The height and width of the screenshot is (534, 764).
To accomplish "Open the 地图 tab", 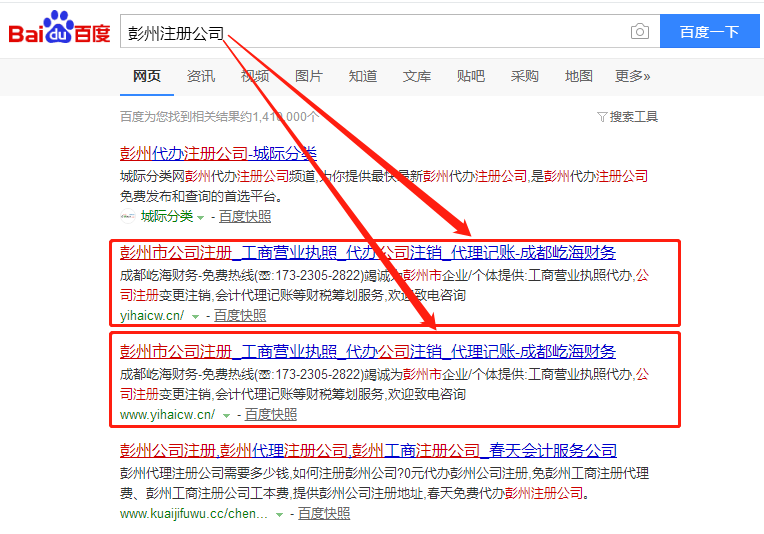I will pyautogui.click(x=578, y=76).
